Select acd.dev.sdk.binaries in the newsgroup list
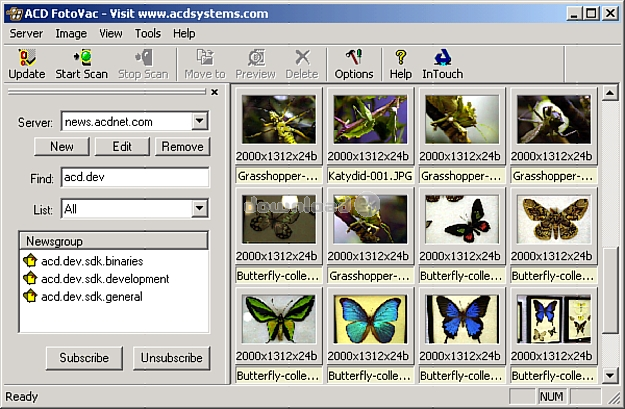Screen dimensions: 625x409 tap(92, 261)
